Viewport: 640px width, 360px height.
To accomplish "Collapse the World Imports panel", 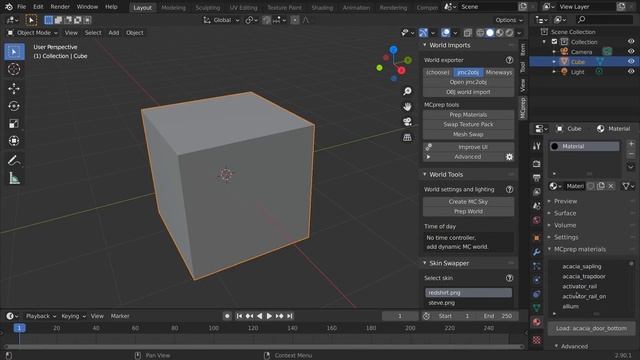I will [x=424, y=45].
